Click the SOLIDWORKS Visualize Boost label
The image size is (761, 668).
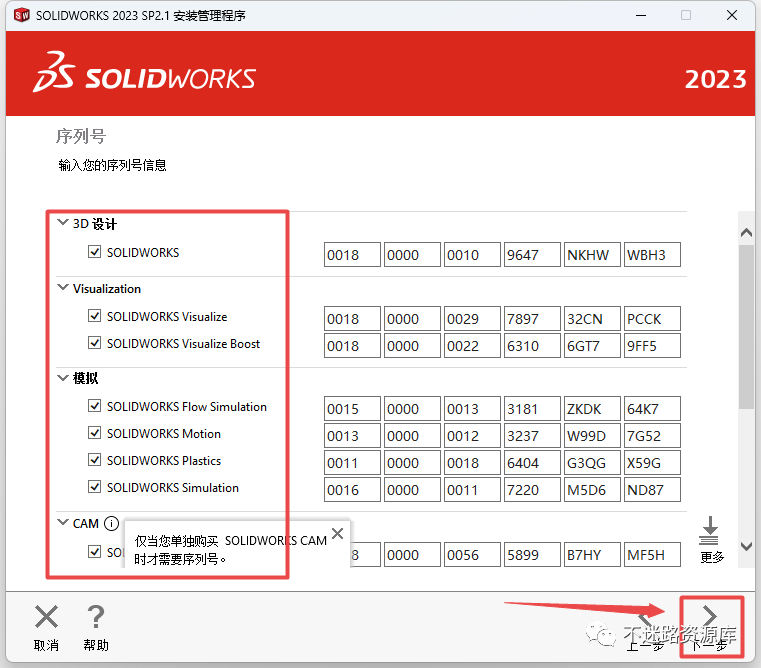tap(183, 344)
